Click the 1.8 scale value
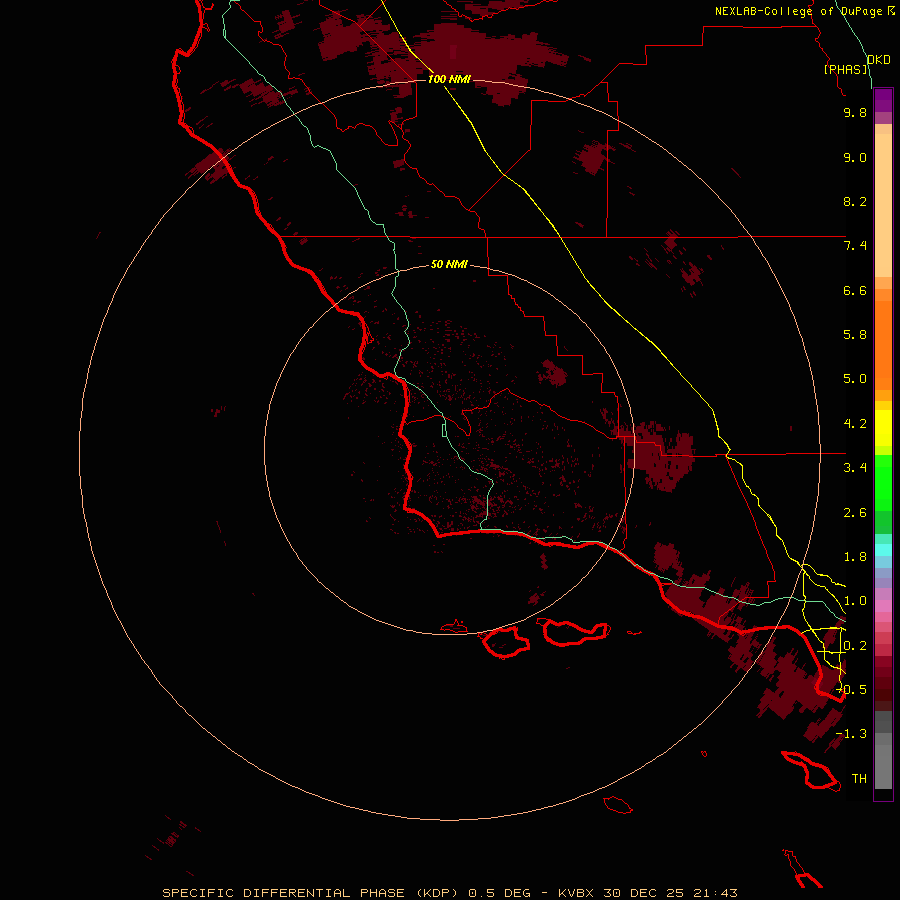 [x=855, y=557]
